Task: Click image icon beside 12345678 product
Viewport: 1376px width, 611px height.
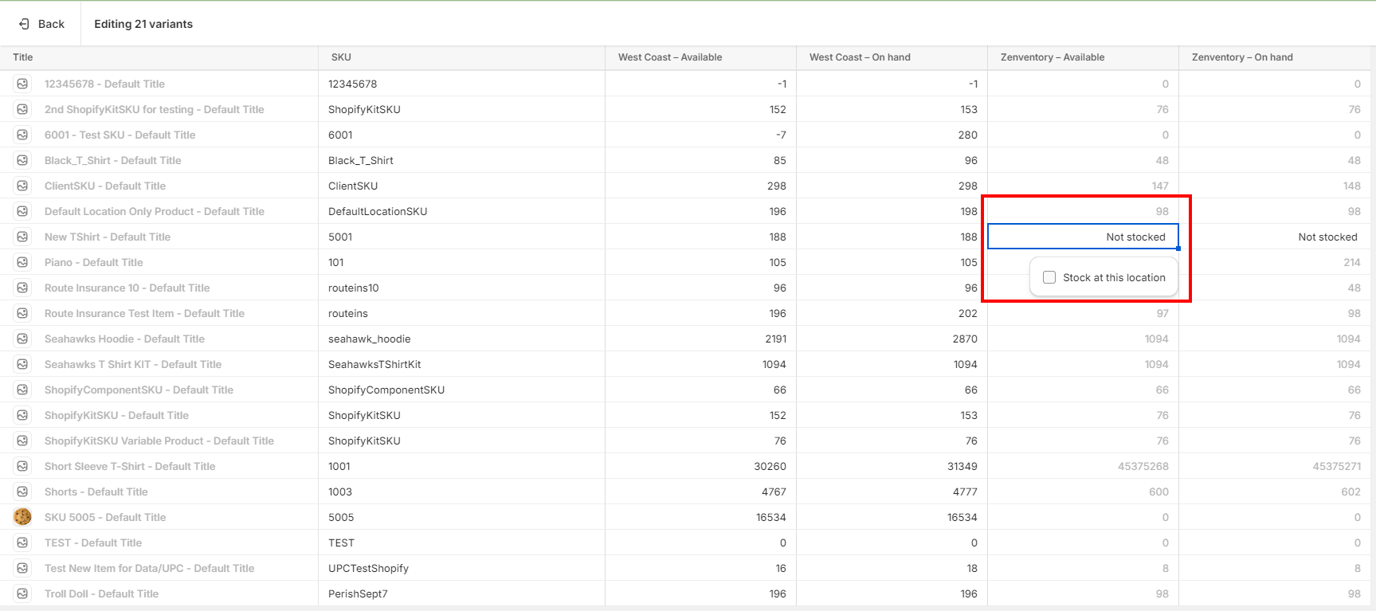Action: tap(22, 84)
